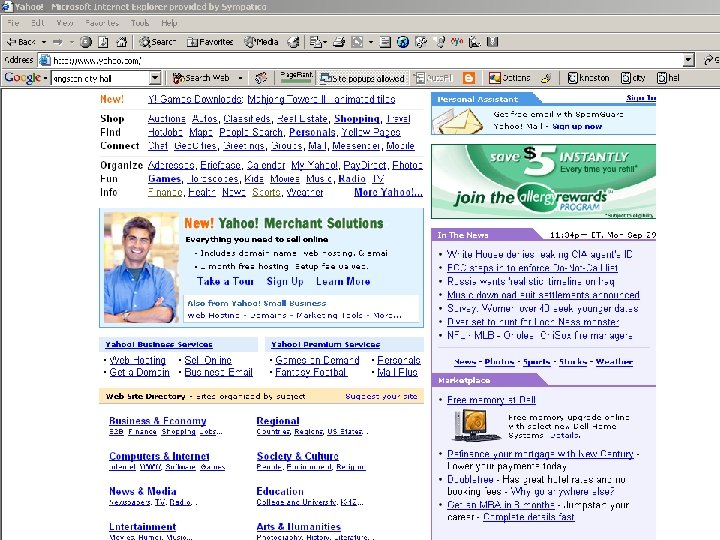Click the Back navigation button
The height and width of the screenshot is (540, 720).
pyautogui.click(x=21, y=42)
